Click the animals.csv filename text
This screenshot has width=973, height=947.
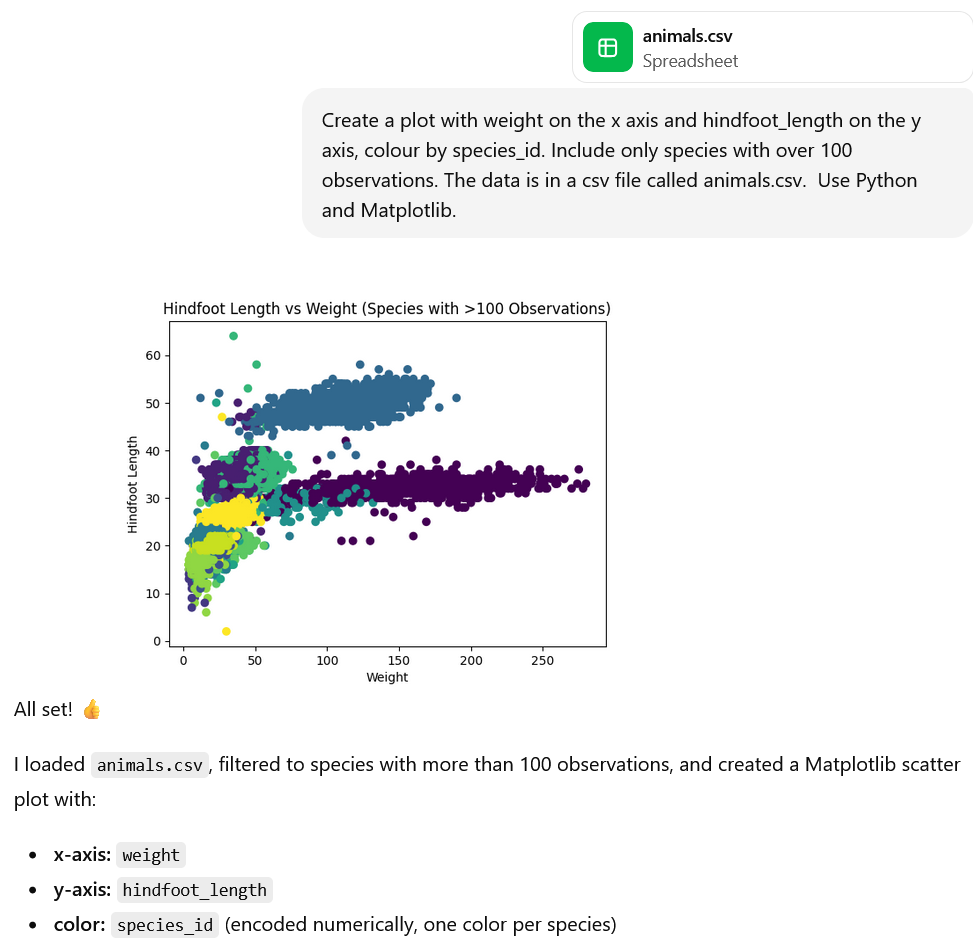[688, 36]
